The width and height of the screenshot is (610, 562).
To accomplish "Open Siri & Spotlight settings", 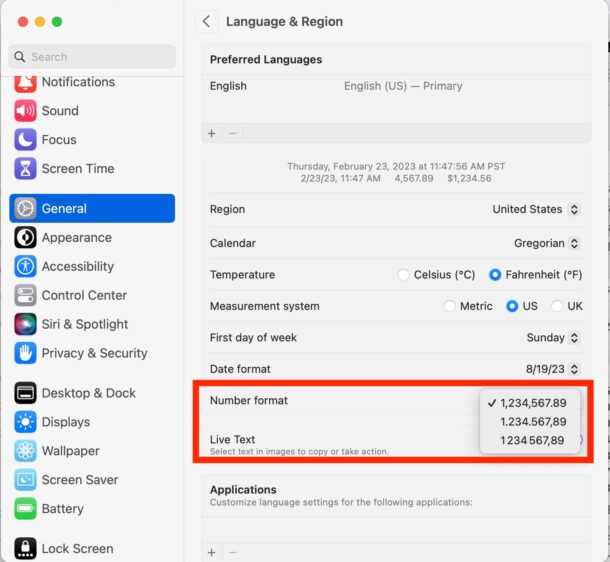I will (84, 325).
